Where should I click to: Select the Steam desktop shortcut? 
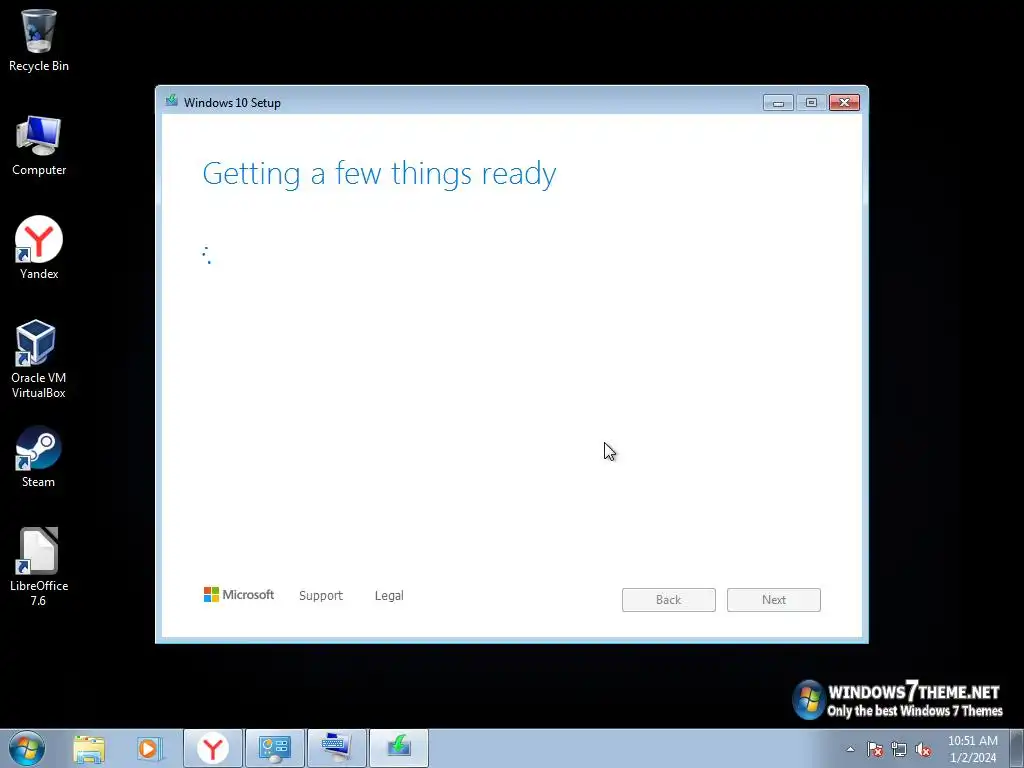pyautogui.click(x=39, y=457)
